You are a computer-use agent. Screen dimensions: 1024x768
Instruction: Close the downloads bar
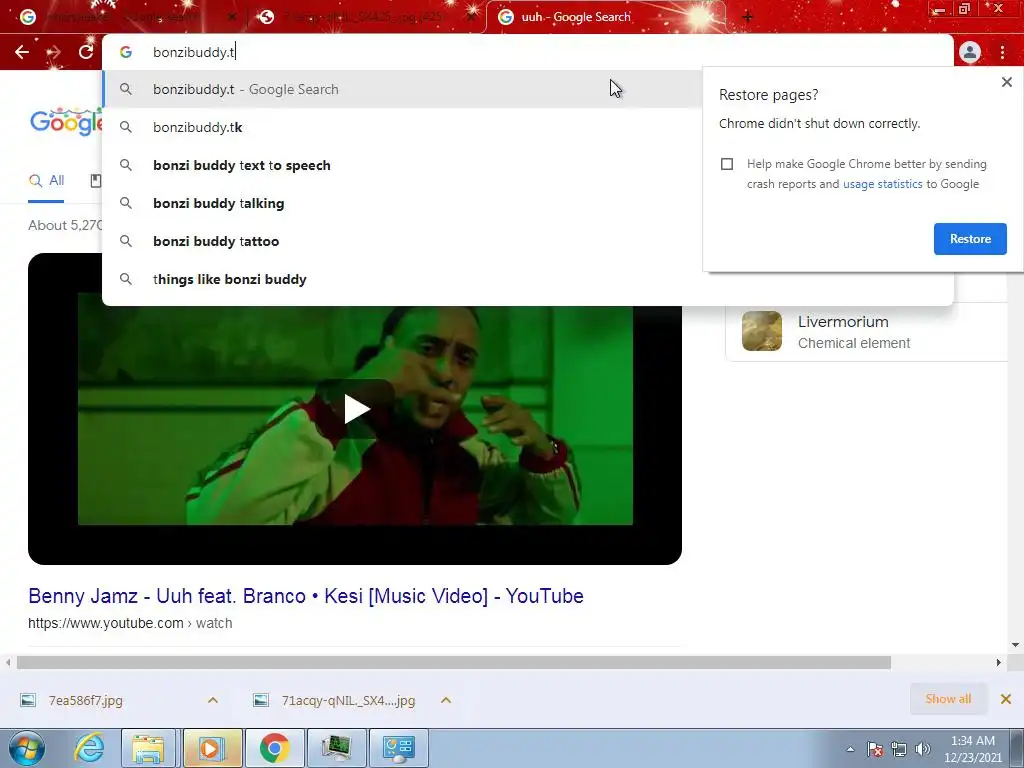1006,699
